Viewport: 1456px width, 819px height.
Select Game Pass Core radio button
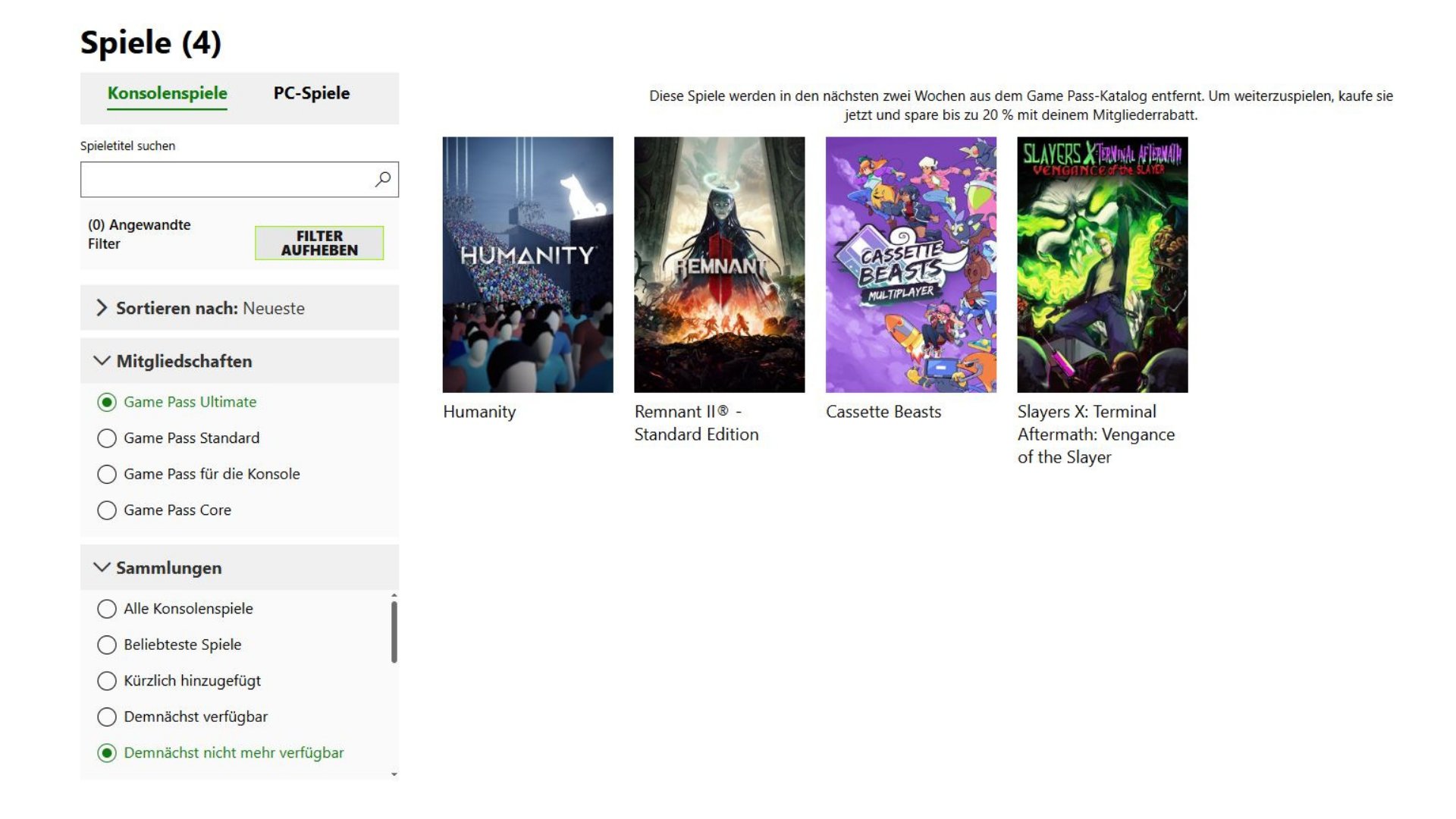click(x=107, y=510)
